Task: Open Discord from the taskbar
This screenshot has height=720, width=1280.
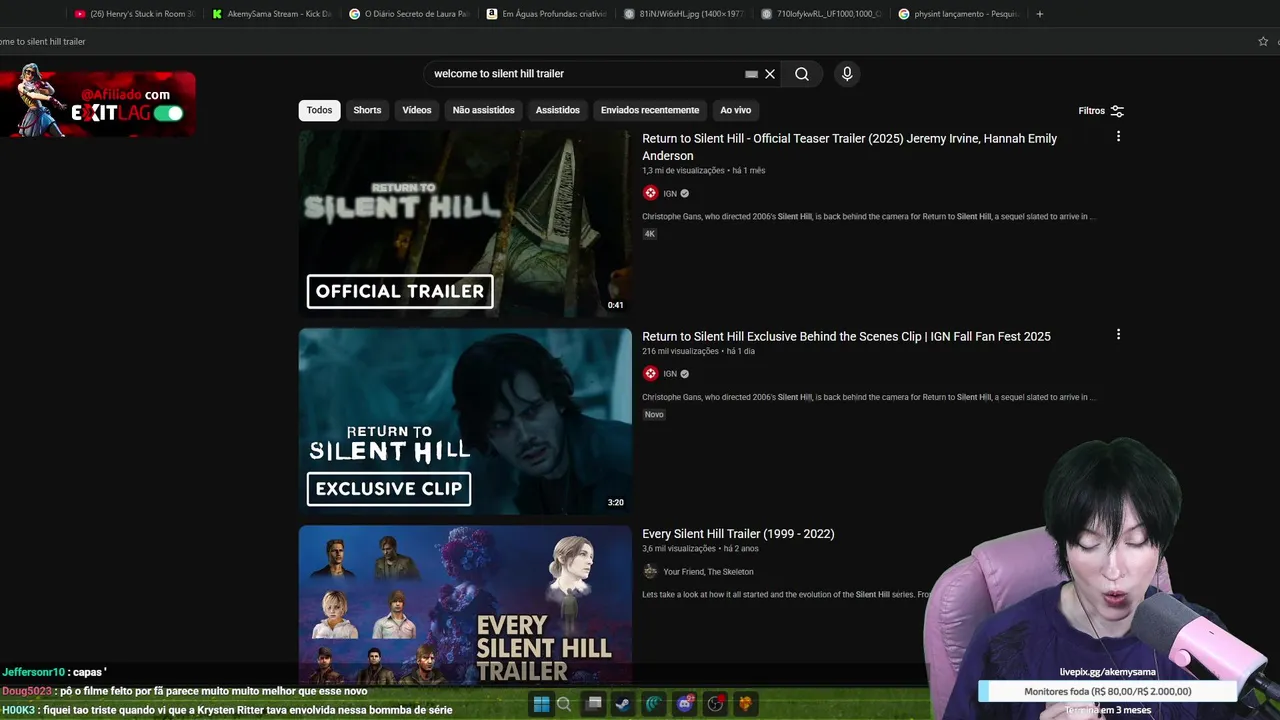Action: (x=685, y=704)
